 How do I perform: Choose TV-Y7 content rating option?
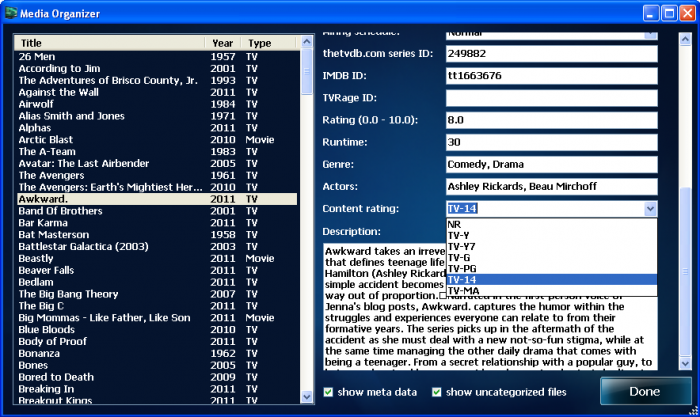[x=552, y=246]
